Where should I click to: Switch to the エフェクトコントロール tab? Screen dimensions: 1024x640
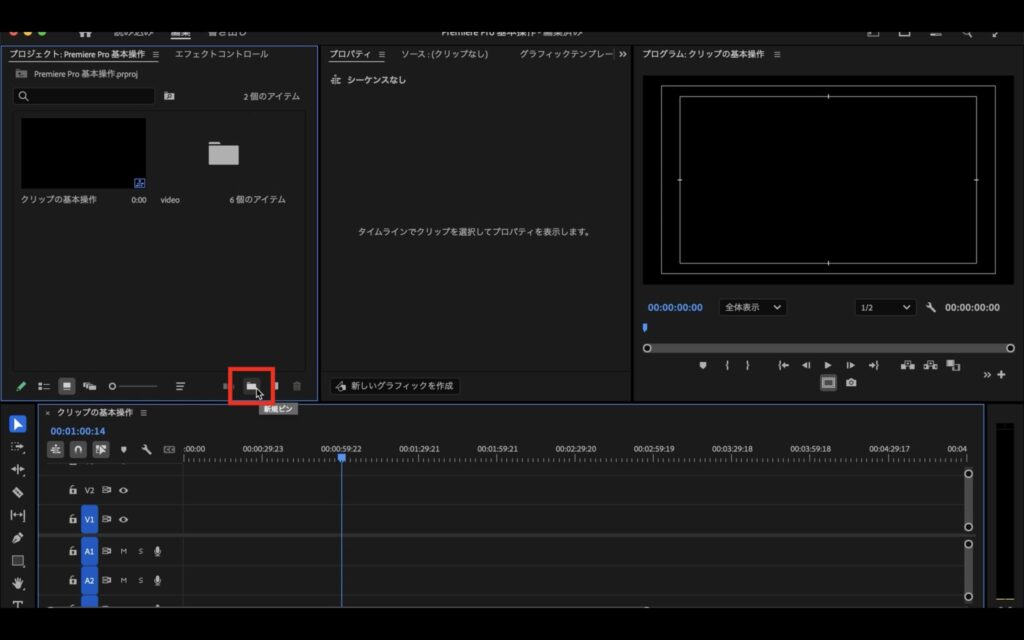click(221, 54)
